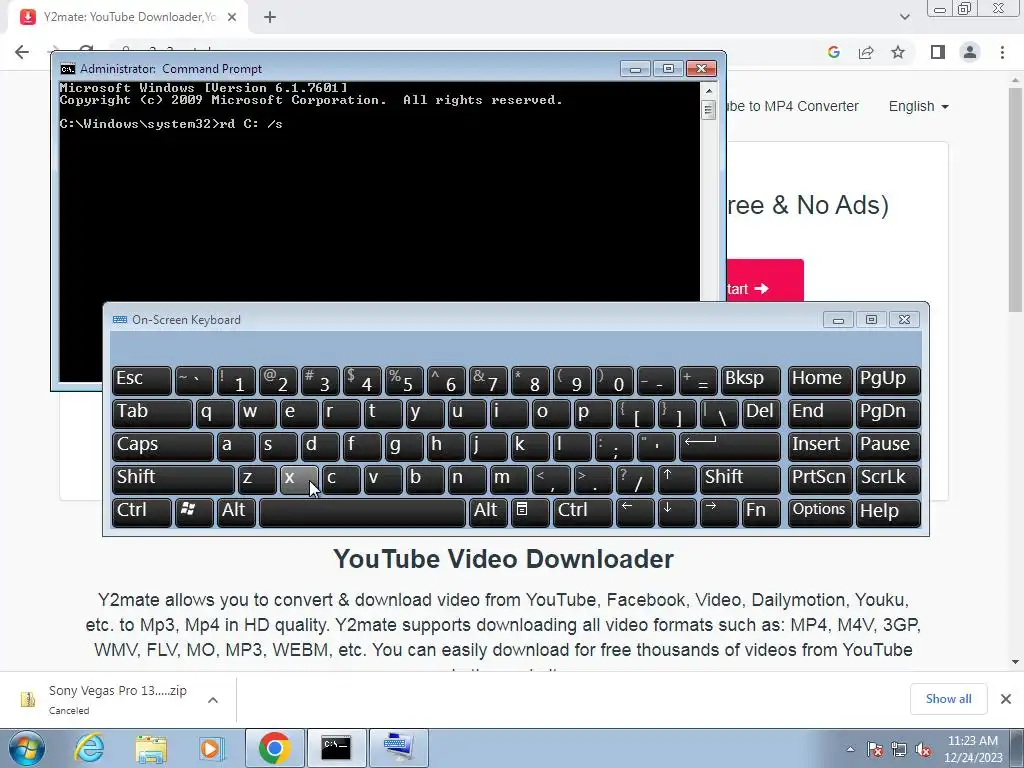Click the Bksp key on On-Screen Keyboard

pos(750,380)
